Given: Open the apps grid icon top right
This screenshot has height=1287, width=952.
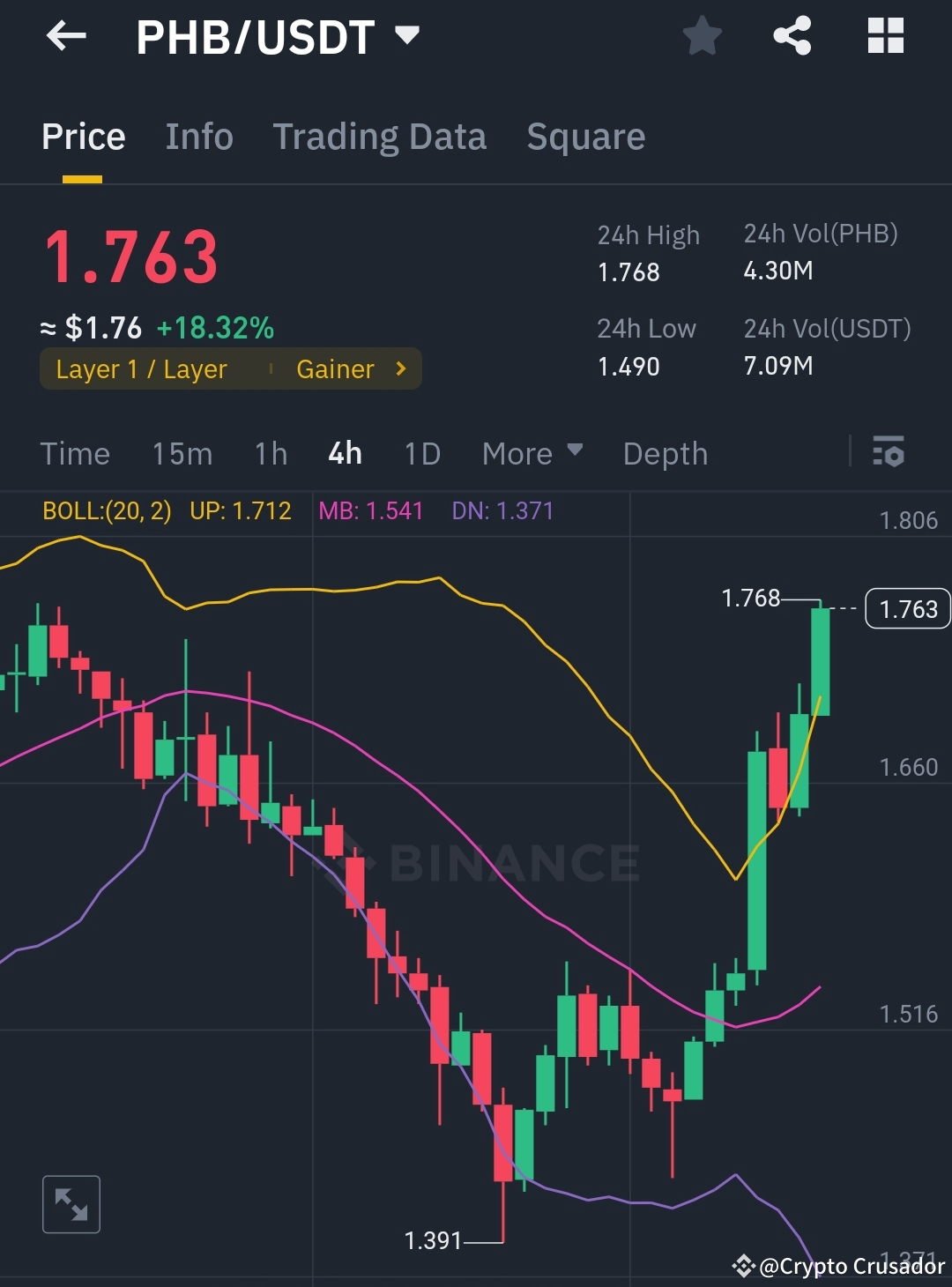Looking at the screenshot, I should (x=885, y=35).
